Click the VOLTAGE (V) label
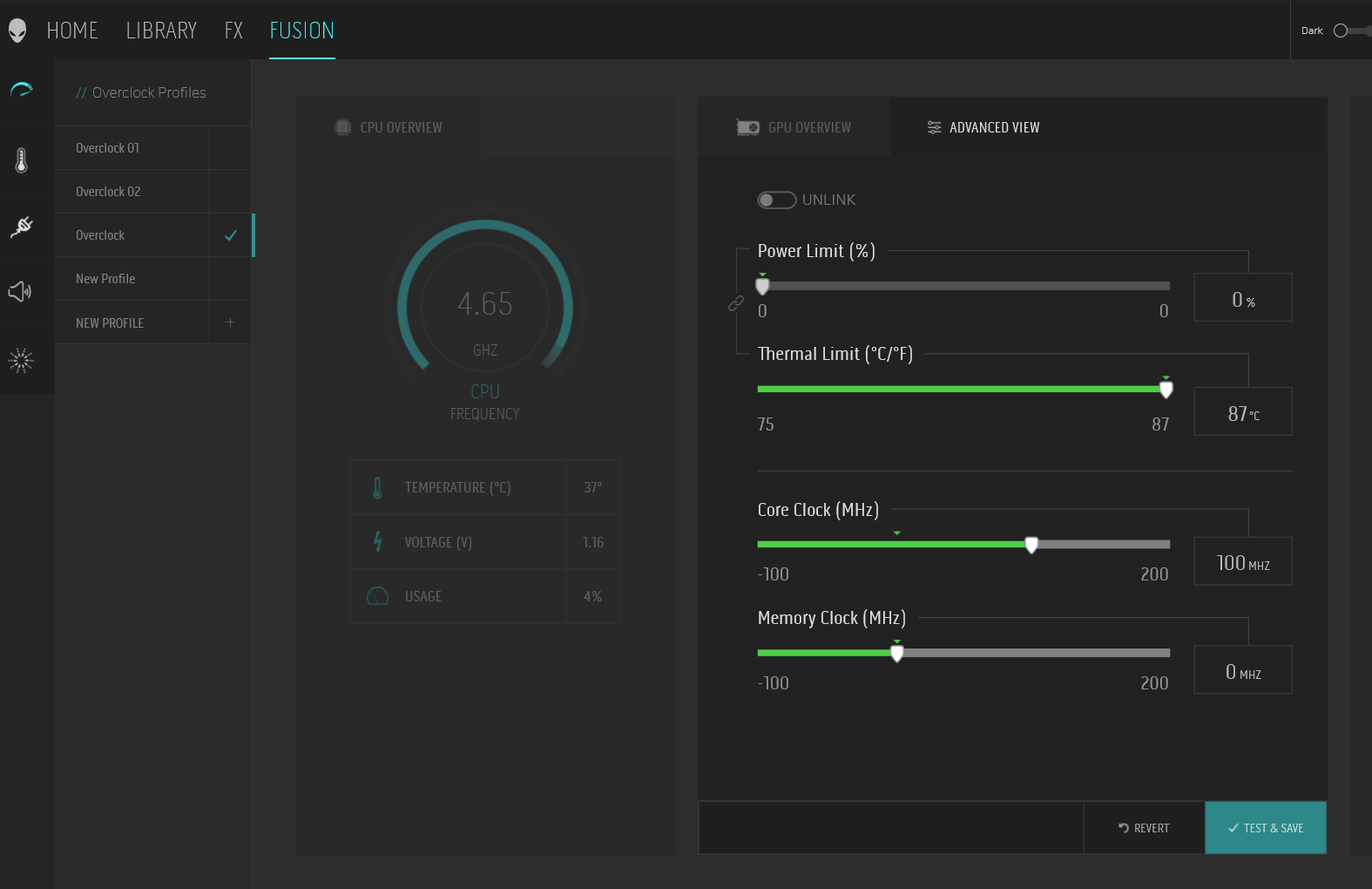Image resolution: width=1372 pixels, height=889 pixels. click(x=438, y=542)
